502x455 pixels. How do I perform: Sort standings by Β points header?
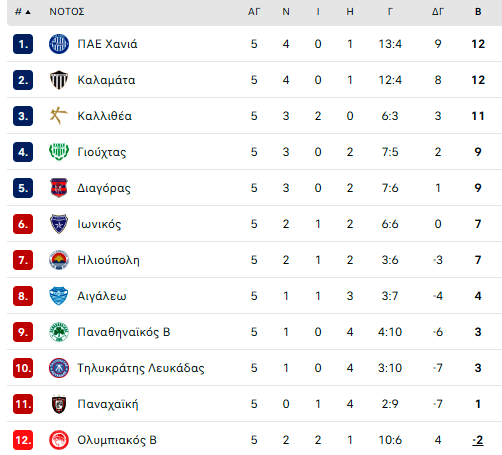coord(478,12)
